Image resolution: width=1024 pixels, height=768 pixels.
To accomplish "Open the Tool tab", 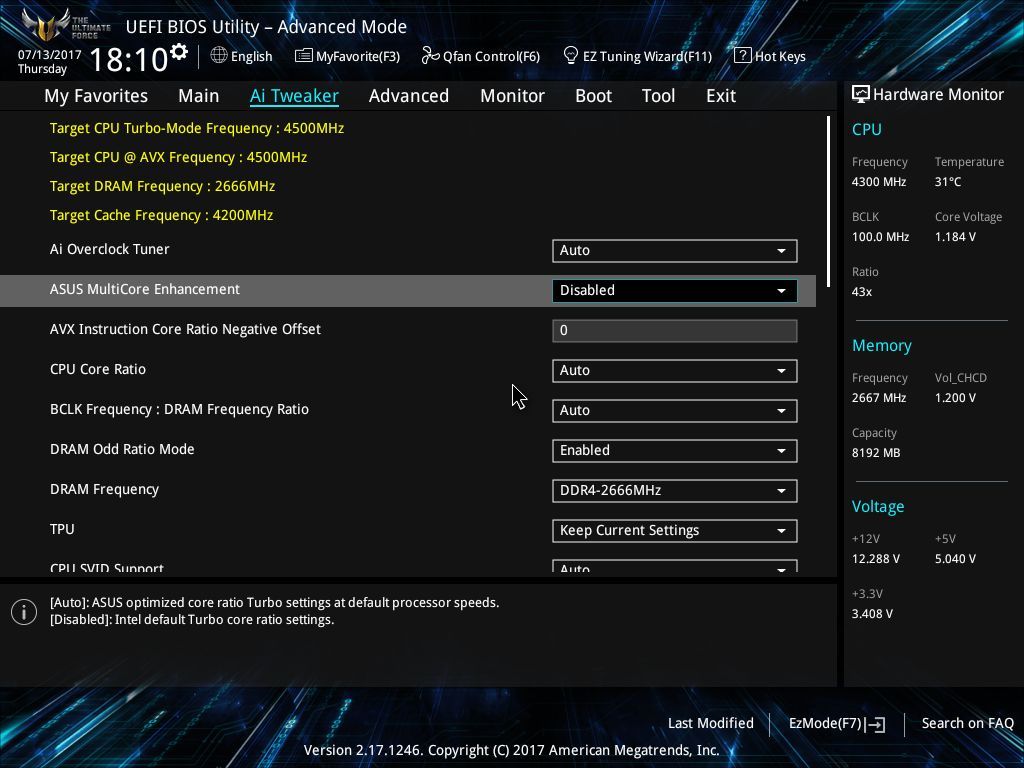I will pos(658,96).
